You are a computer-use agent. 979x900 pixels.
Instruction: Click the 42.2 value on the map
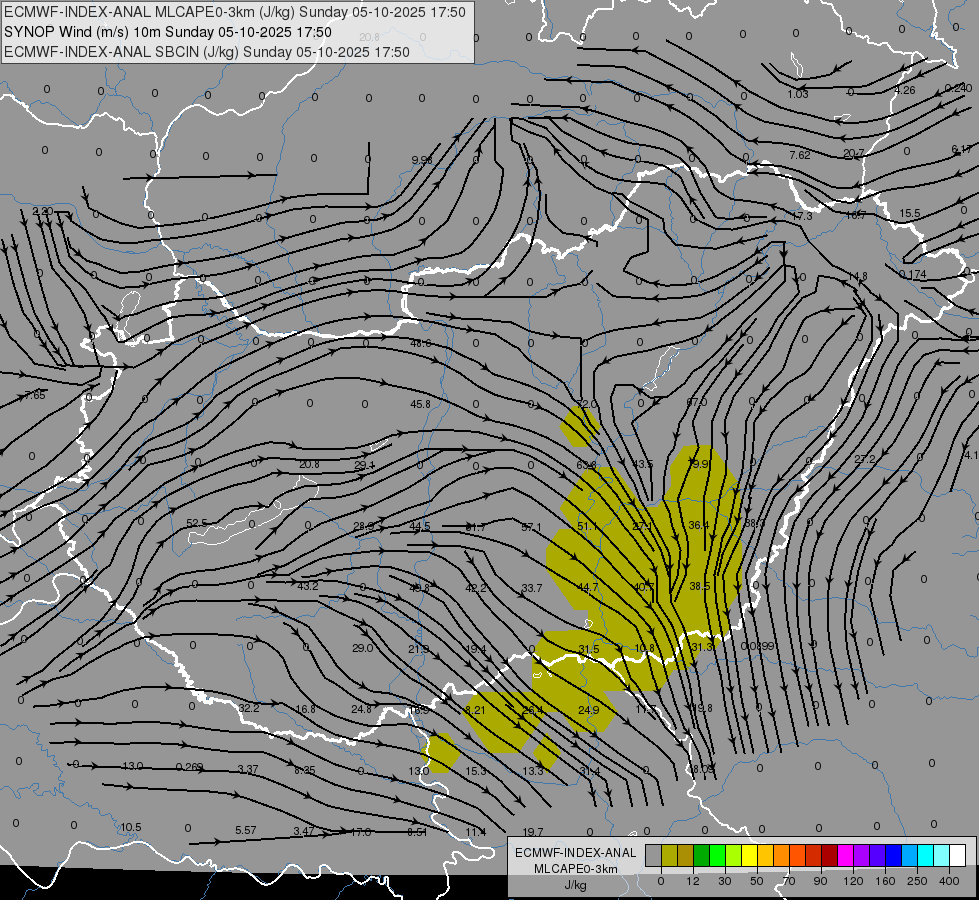(476, 588)
